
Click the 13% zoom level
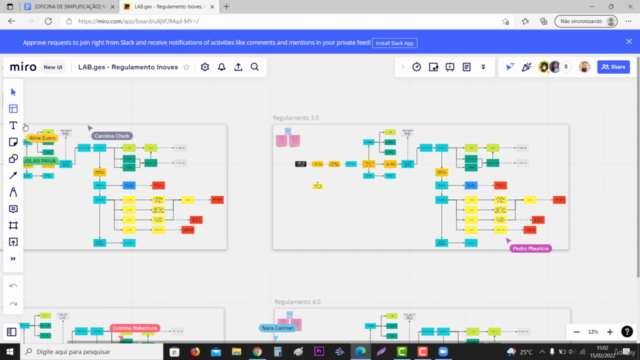(x=593, y=332)
